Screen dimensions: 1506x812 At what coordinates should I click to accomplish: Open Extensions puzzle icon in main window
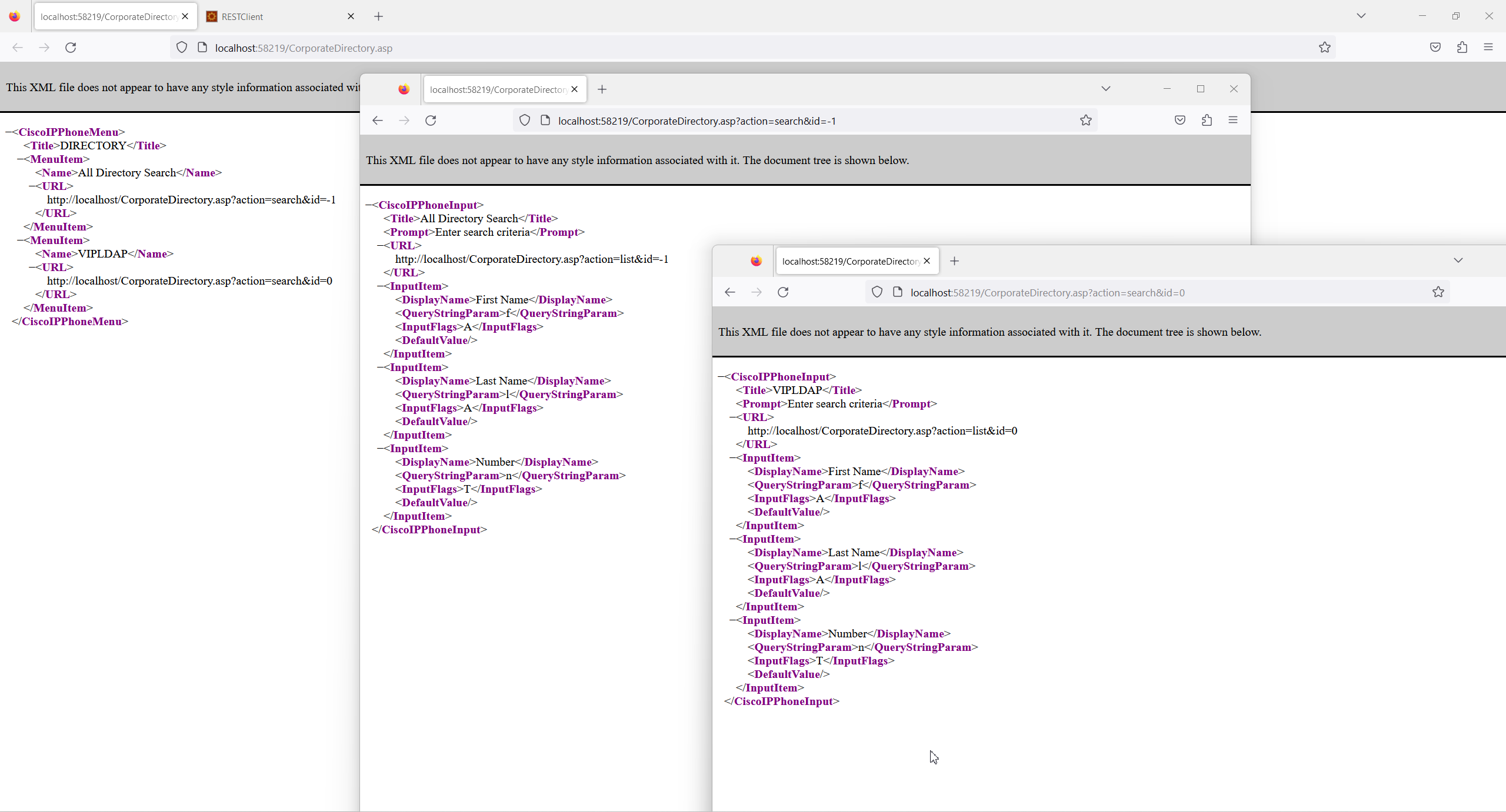coord(1462,48)
